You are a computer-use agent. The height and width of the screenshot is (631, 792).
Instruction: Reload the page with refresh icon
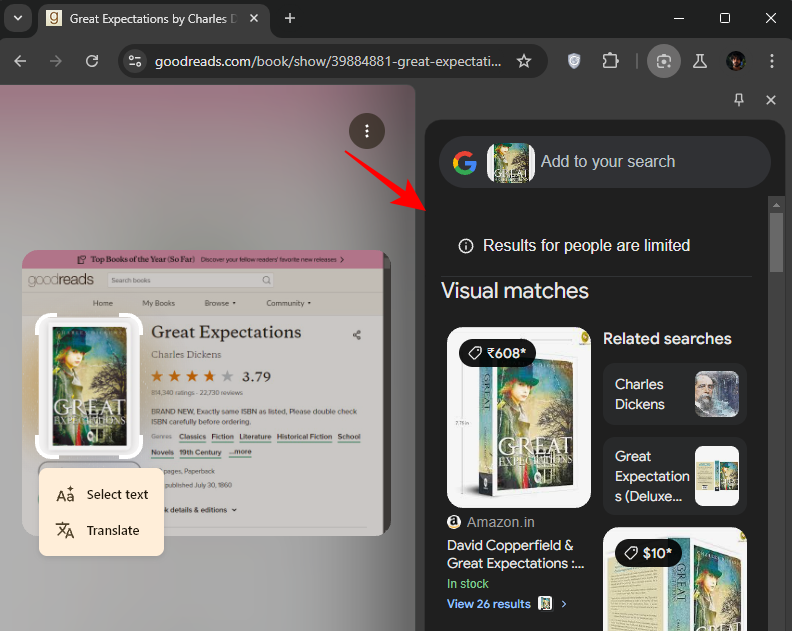point(92,61)
